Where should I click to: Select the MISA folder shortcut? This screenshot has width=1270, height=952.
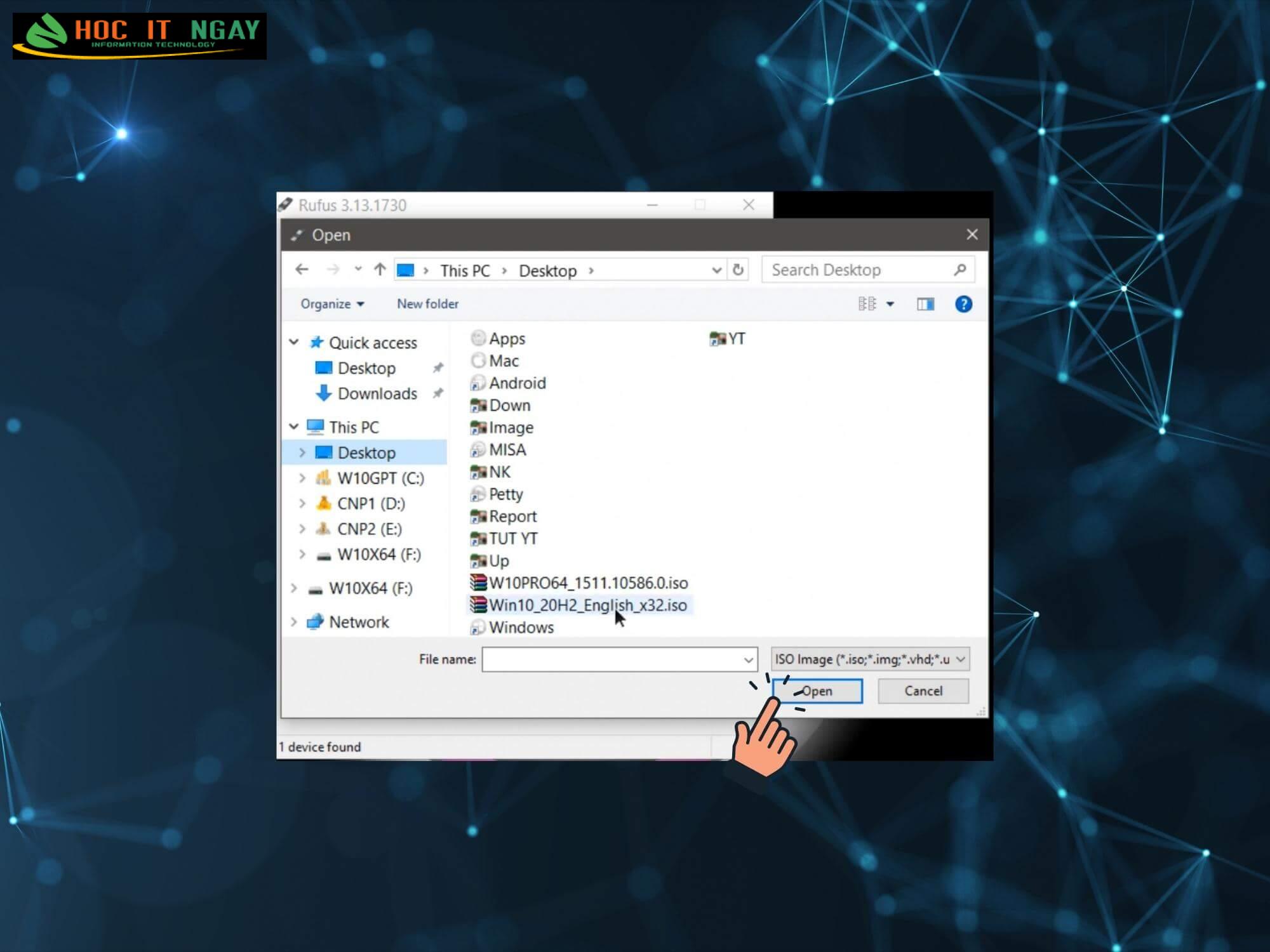click(498, 449)
